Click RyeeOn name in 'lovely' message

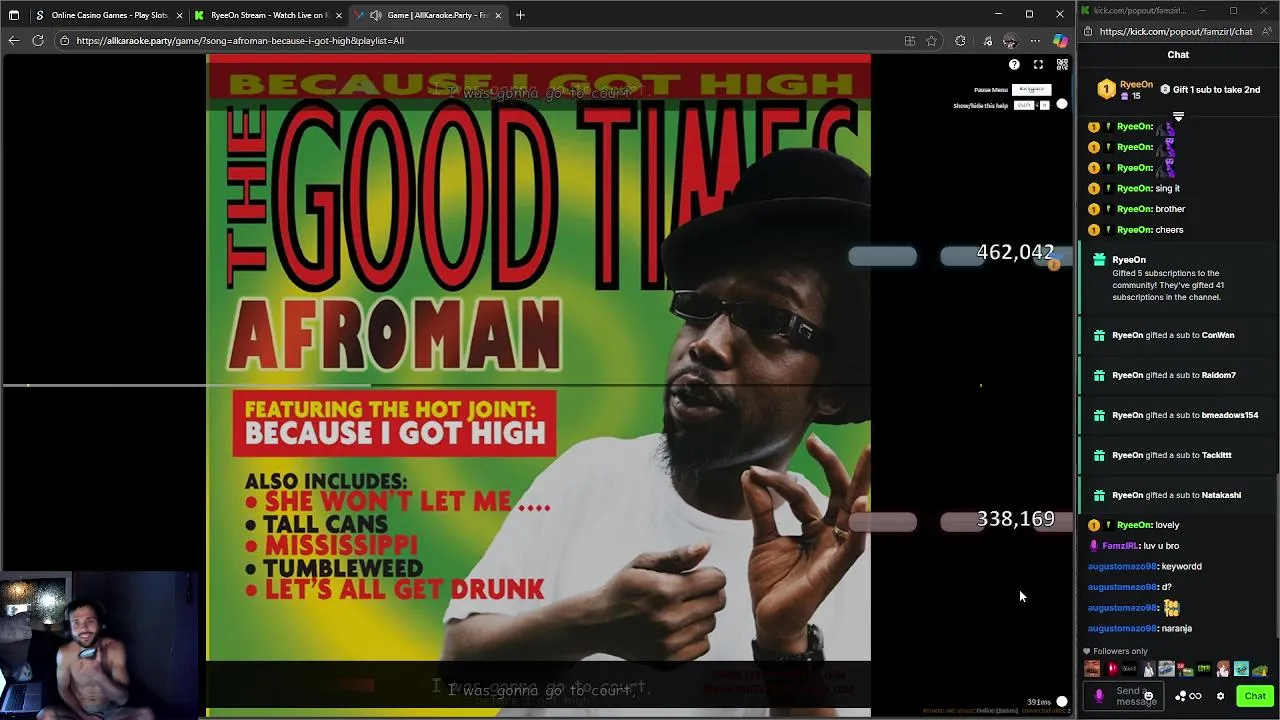pos(1134,525)
